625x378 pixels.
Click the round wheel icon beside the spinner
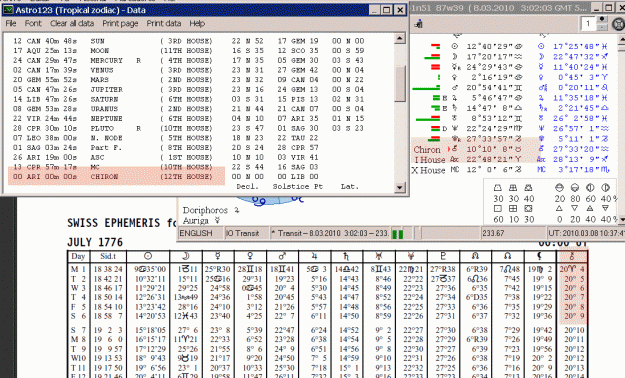(618, 24)
